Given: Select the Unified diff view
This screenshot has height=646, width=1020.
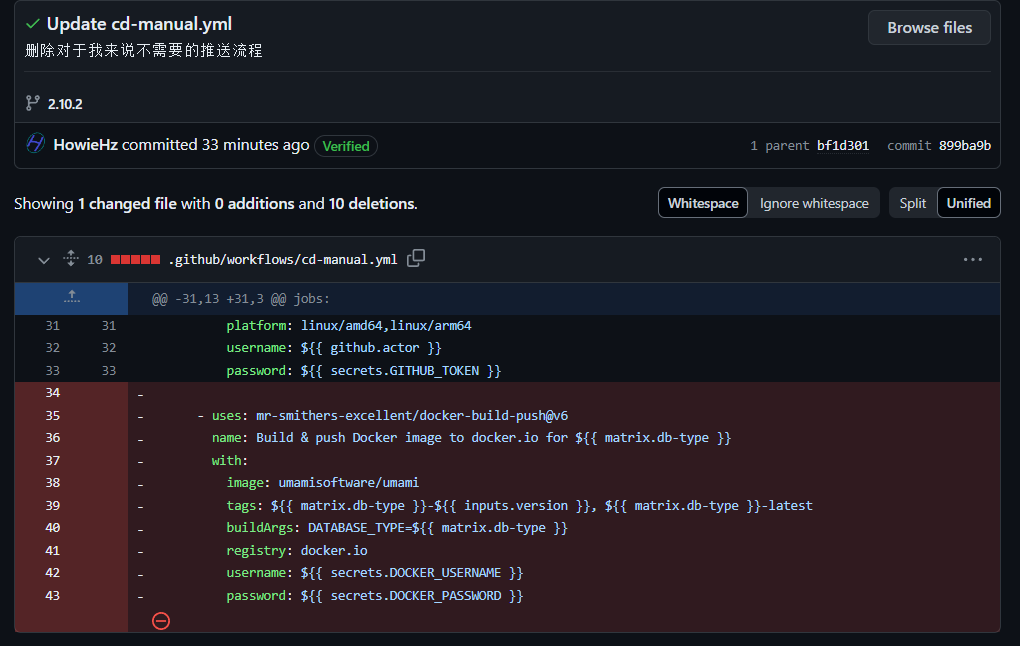Looking at the screenshot, I should click(x=969, y=203).
